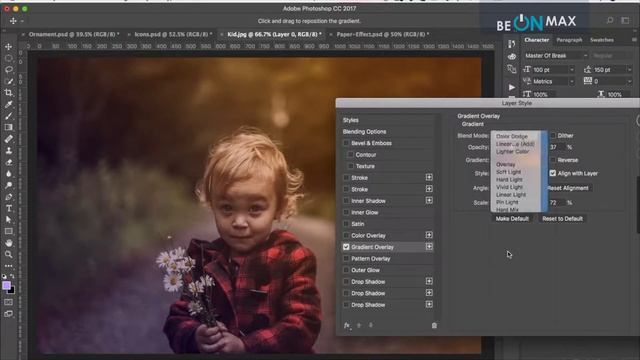Image resolution: width=640 pixels, height=360 pixels.
Task: Select the Lasso tool
Action: point(9,70)
